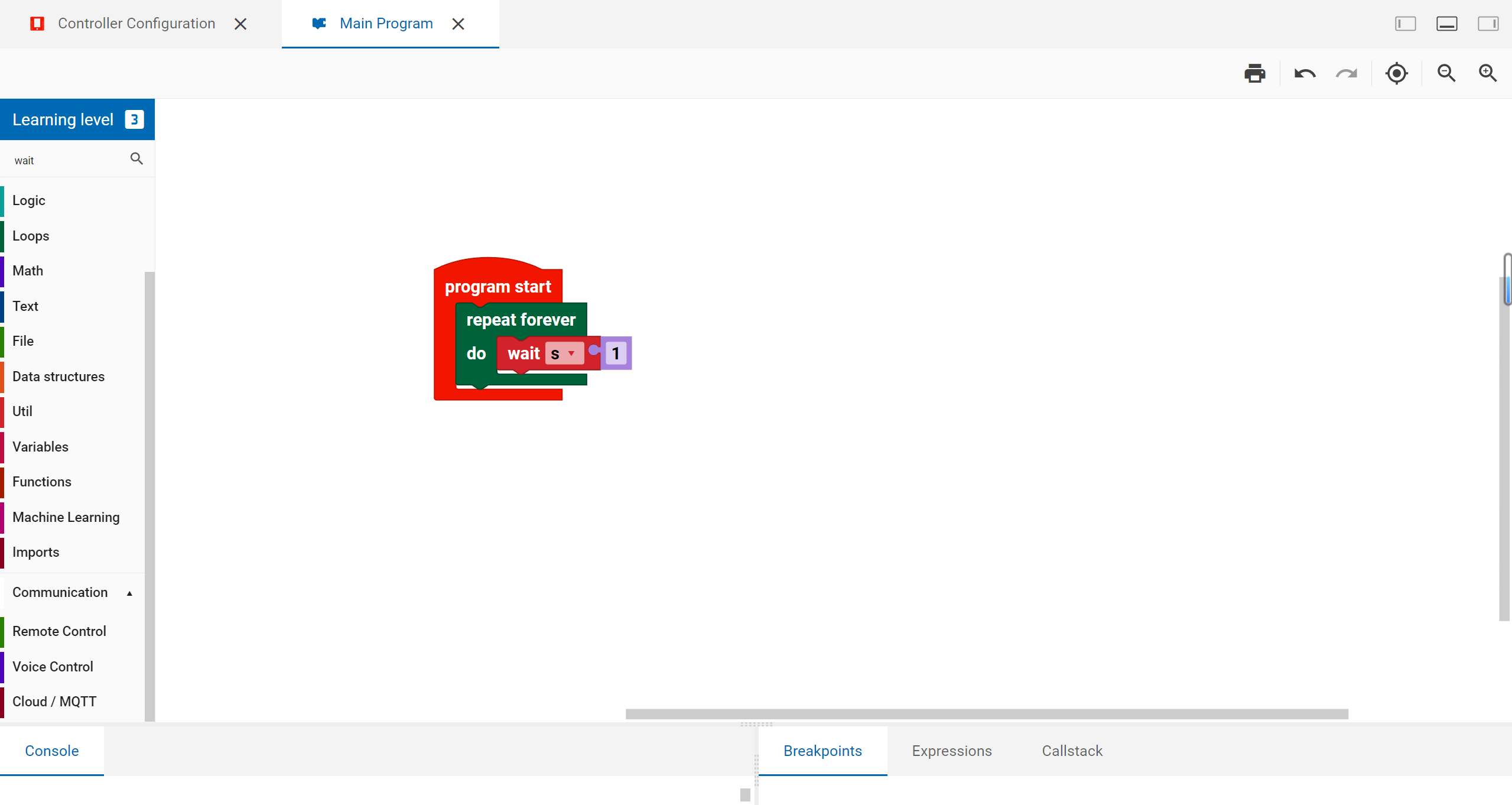Open the Expressions tab
This screenshot has height=805, width=1512.
(x=951, y=751)
